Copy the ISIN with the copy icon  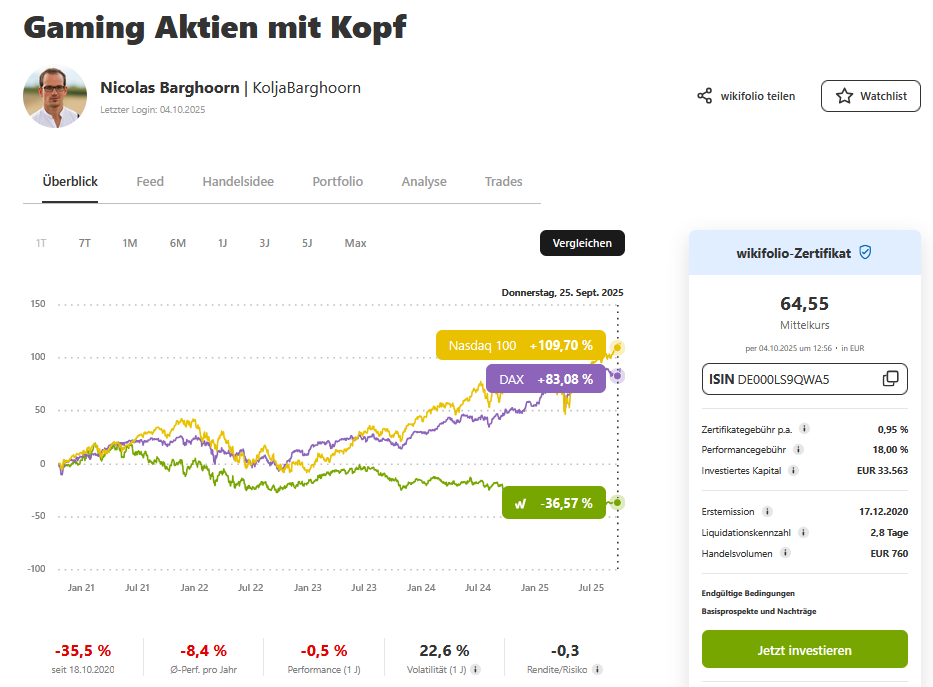click(x=890, y=379)
